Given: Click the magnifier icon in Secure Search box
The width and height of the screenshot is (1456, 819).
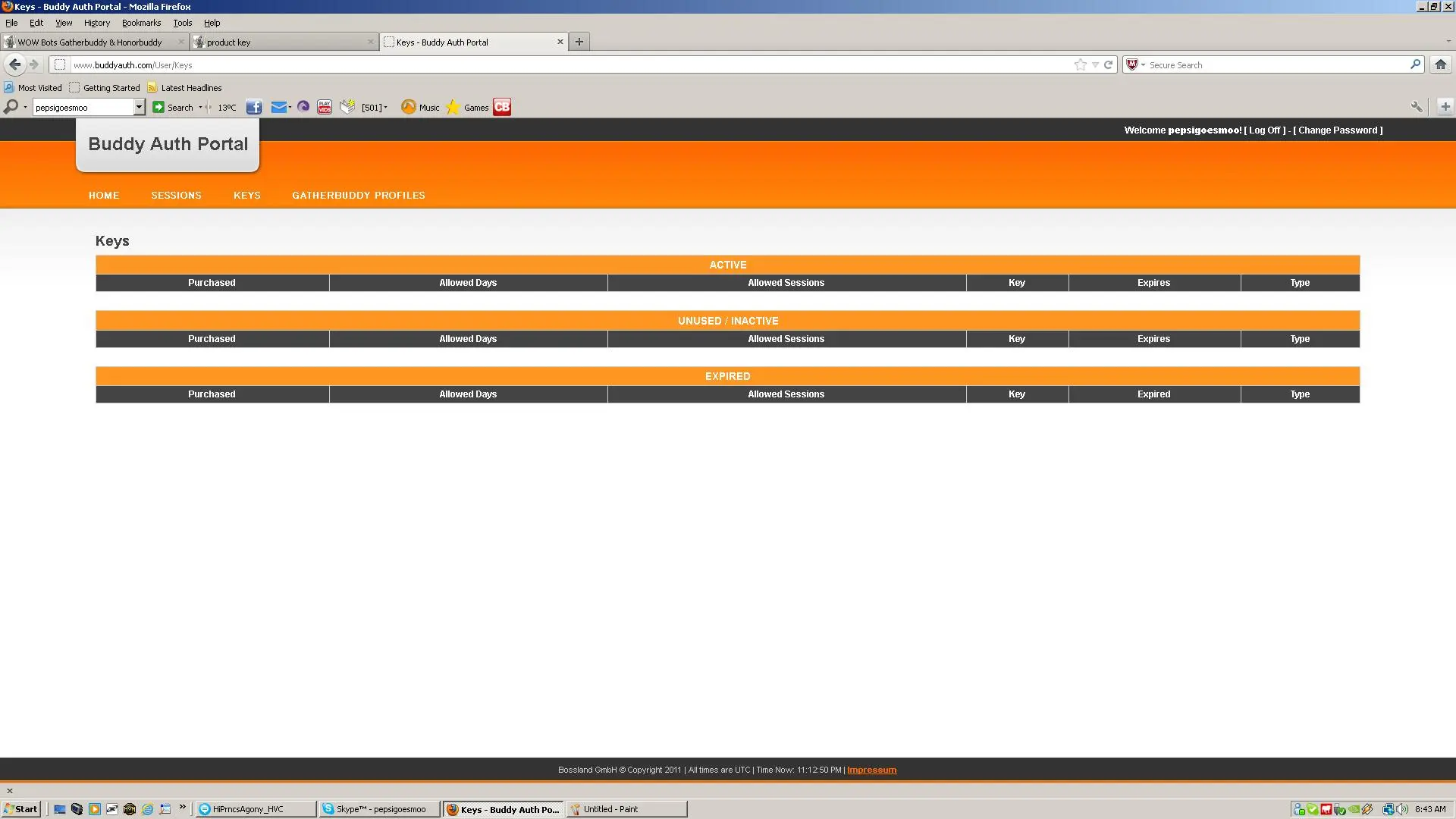Looking at the screenshot, I should [x=1415, y=64].
